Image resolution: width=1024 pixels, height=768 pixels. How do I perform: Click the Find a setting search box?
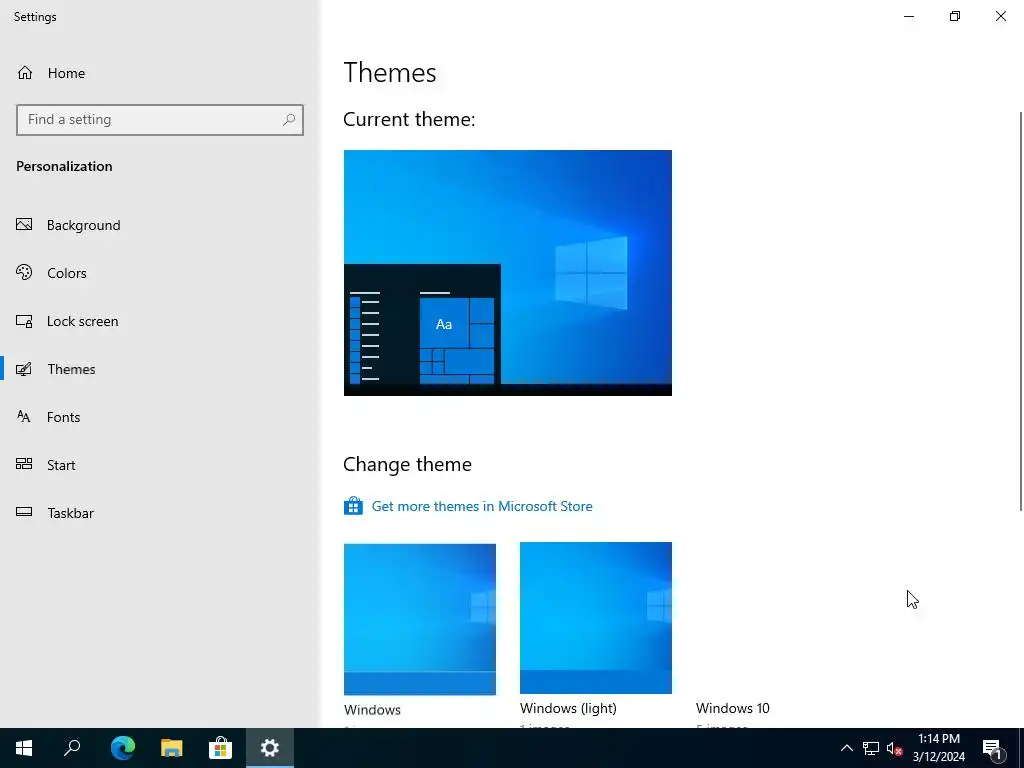(x=160, y=120)
